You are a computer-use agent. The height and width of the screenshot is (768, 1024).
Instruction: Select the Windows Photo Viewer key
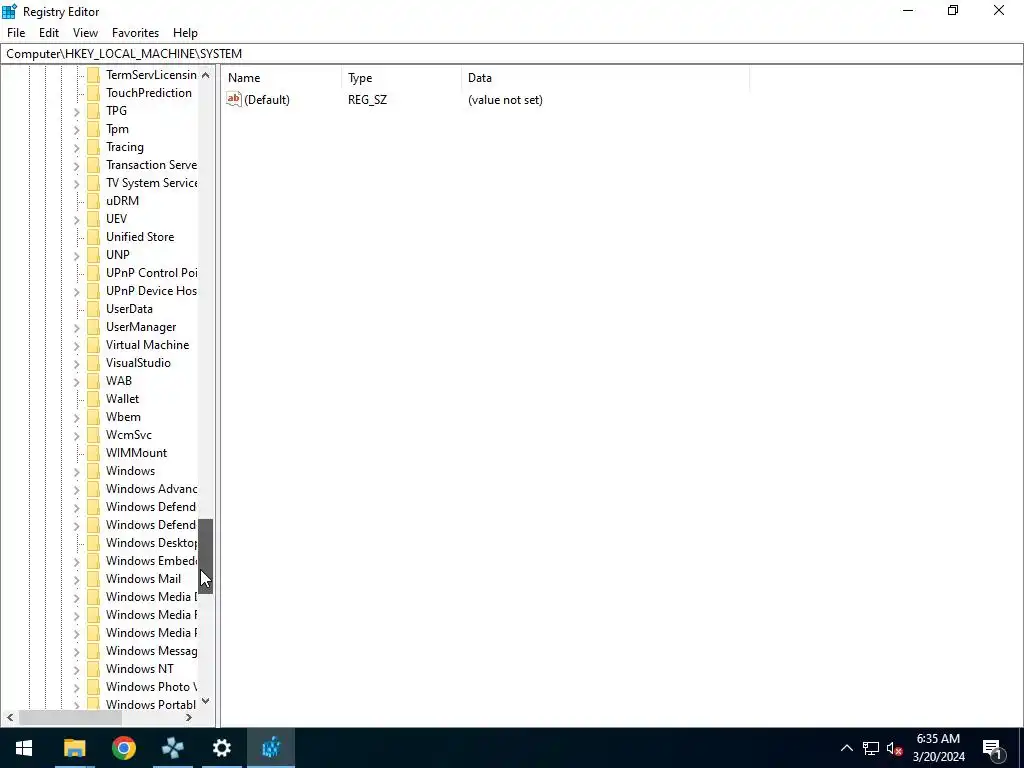click(152, 687)
